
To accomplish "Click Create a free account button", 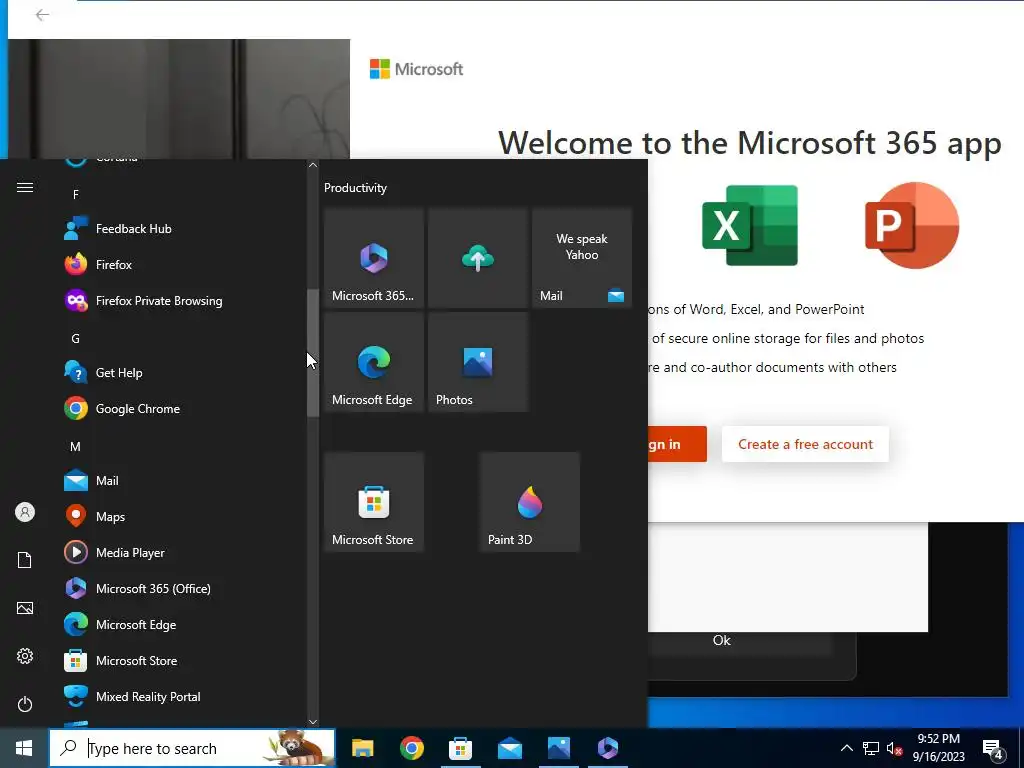I will coord(805,444).
